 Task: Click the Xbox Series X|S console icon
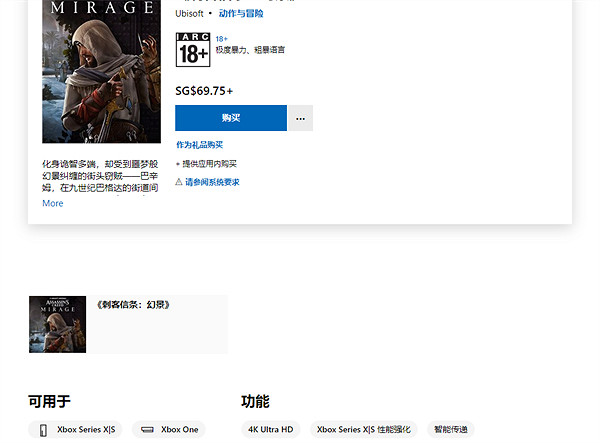pos(44,430)
